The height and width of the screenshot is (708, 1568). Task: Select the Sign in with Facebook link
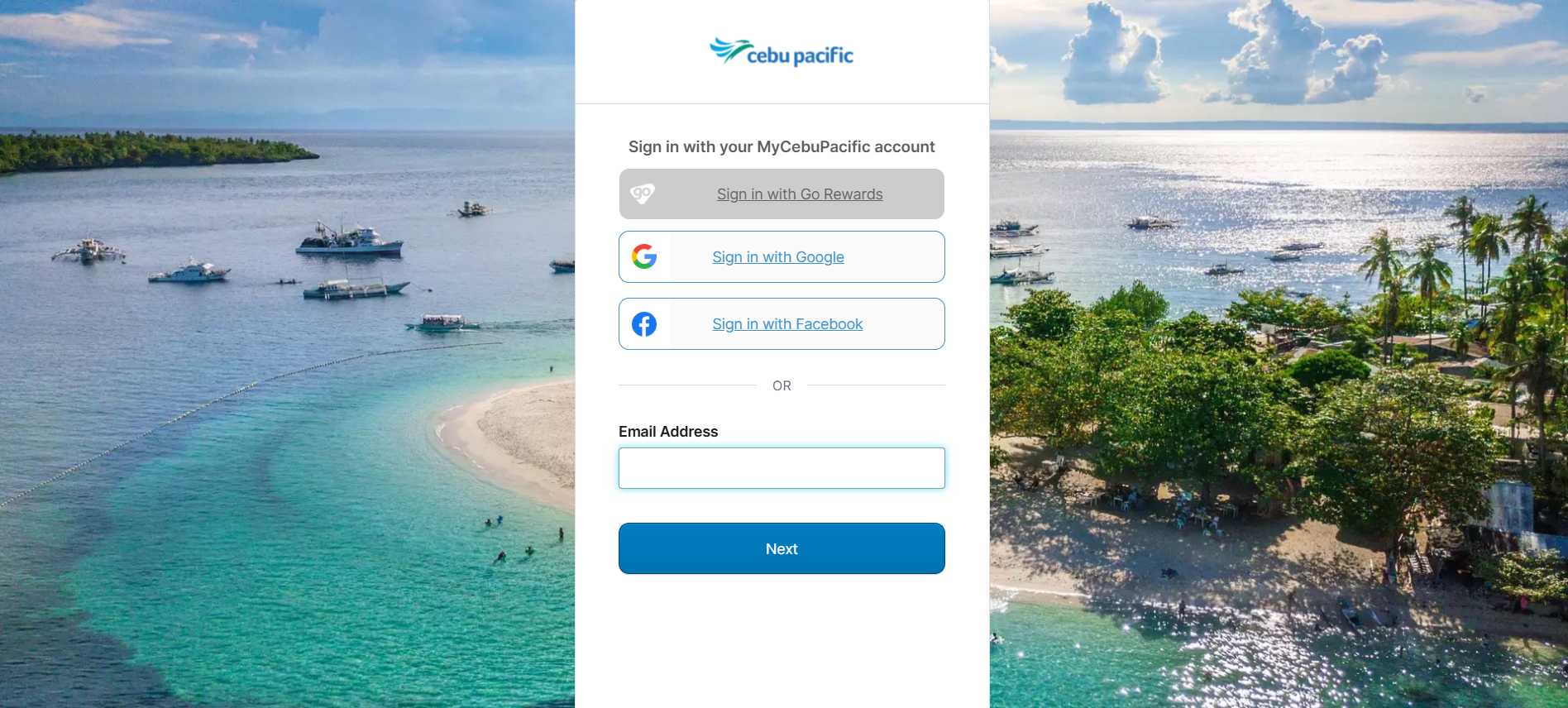pos(787,324)
